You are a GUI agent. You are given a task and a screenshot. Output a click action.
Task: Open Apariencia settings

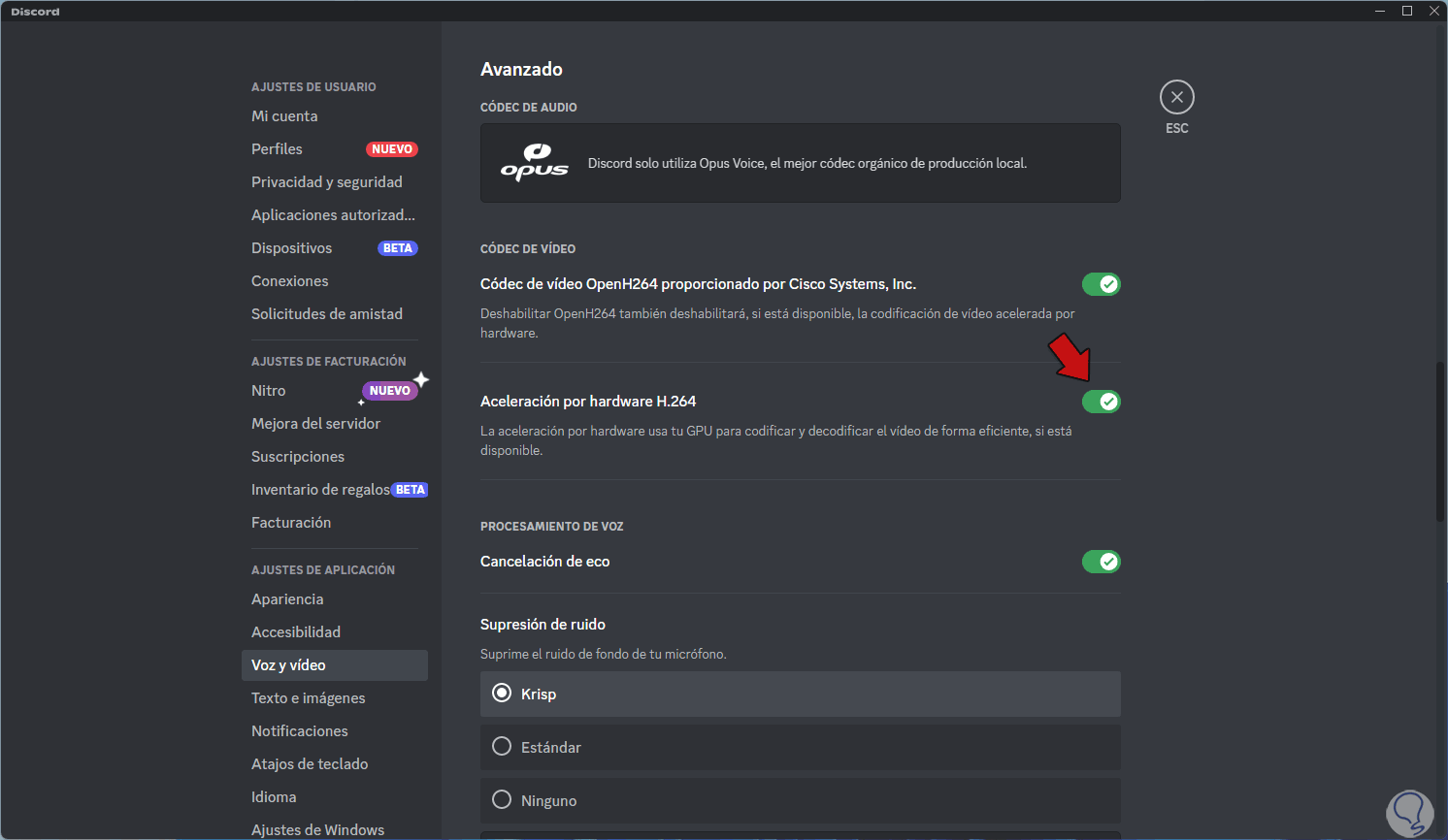pyautogui.click(x=287, y=599)
